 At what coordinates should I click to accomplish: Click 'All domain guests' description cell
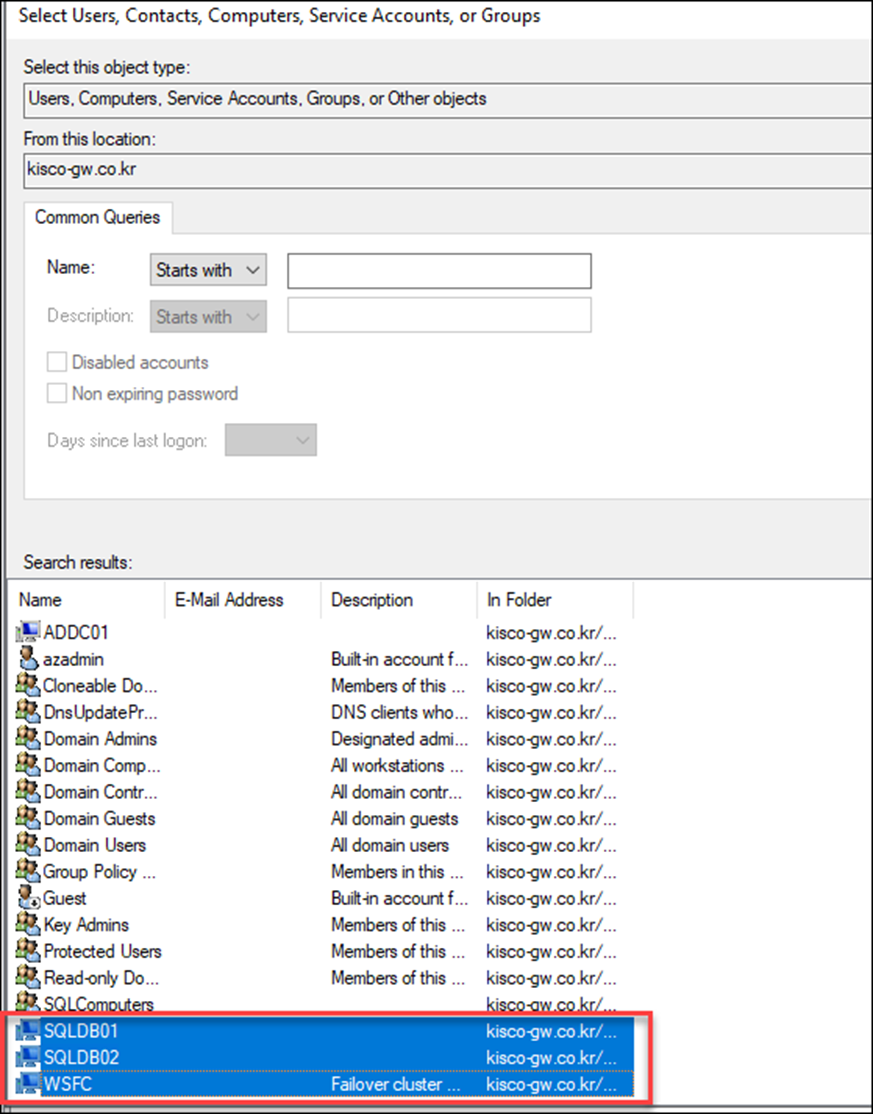(x=394, y=818)
